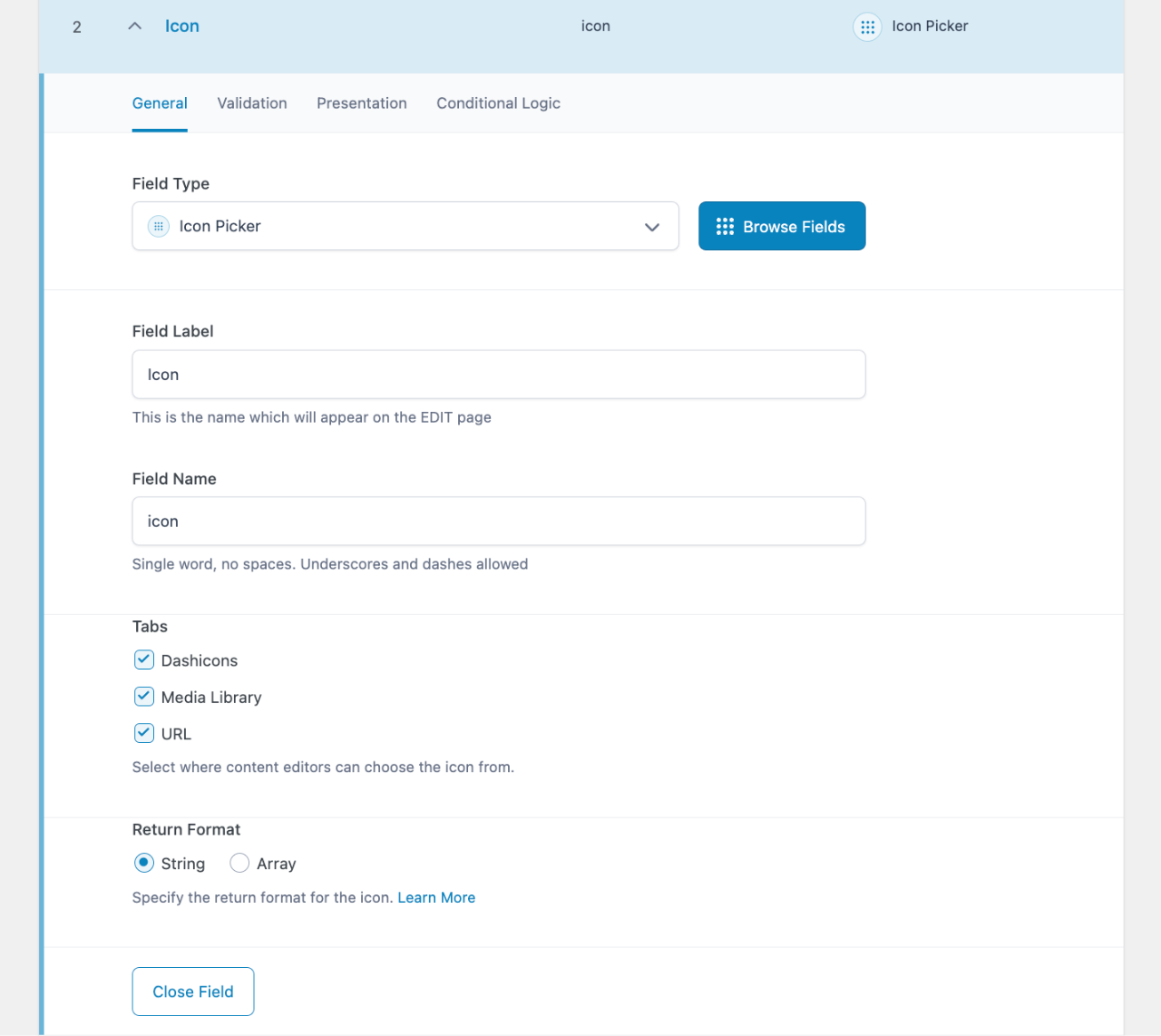Screen dimensions: 1161x1036
Task: Select the General tab
Action: coord(160,103)
